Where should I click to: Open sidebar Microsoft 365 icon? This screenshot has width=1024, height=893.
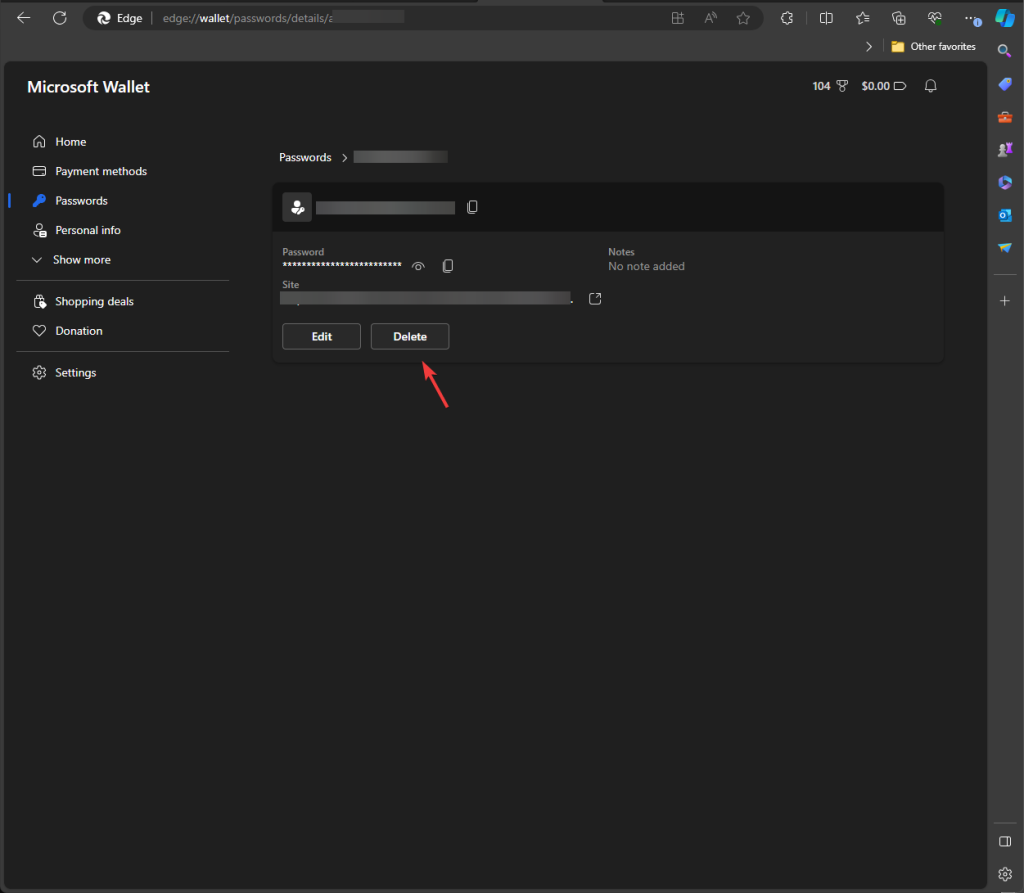point(1004,182)
